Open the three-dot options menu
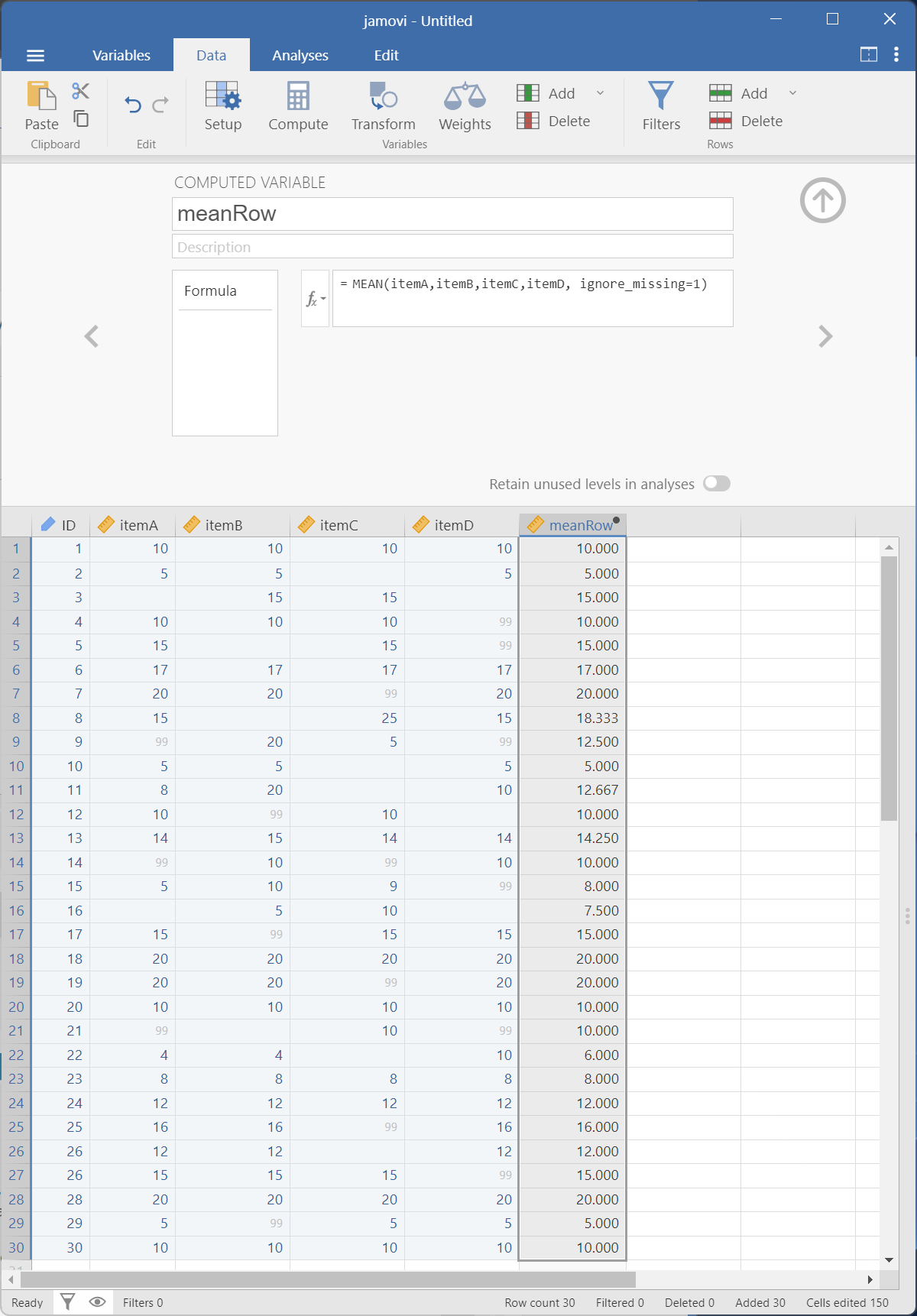 [x=896, y=55]
